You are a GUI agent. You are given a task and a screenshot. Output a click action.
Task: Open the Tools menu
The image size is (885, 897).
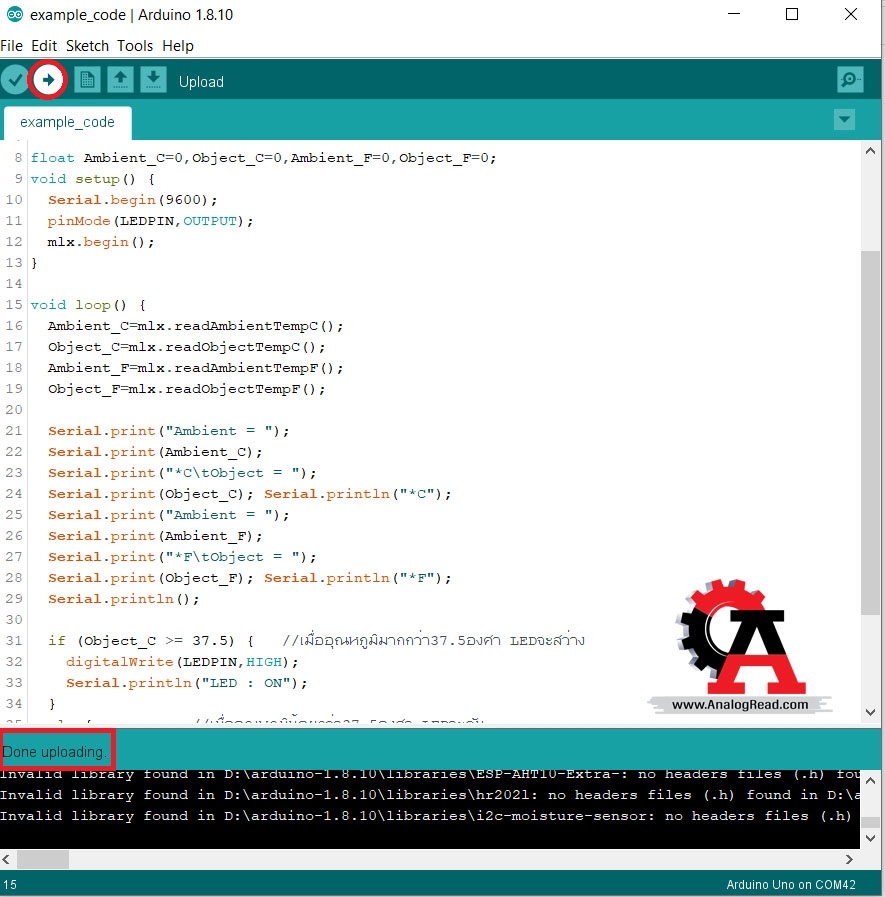[135, 46]
